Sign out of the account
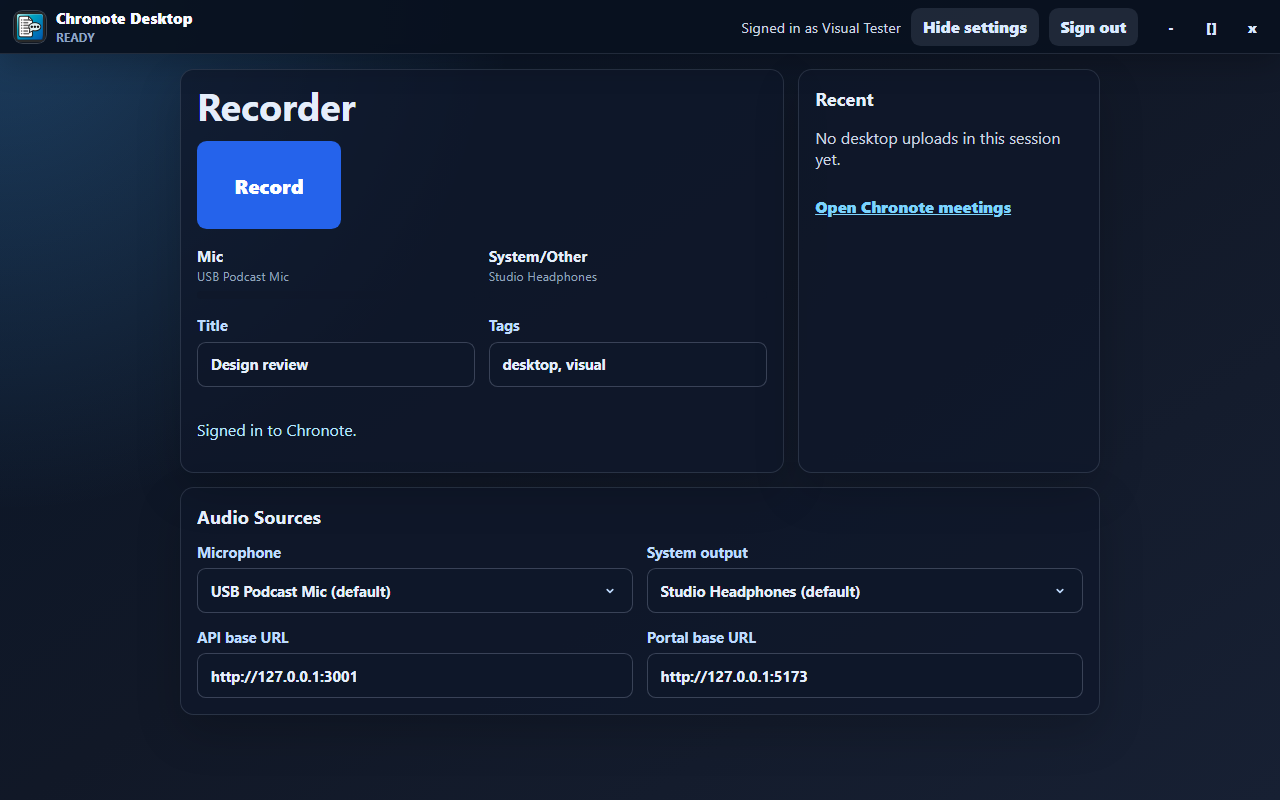This screenshot has height=800, width=1280. click(1093, 27)
